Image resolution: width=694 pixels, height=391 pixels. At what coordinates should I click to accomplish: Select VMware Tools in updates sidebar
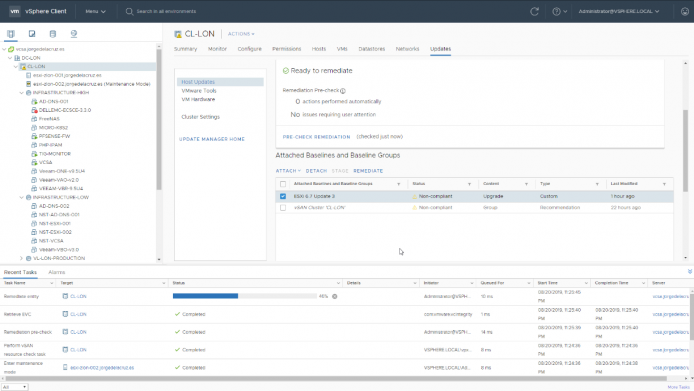(x=199, y=91)
